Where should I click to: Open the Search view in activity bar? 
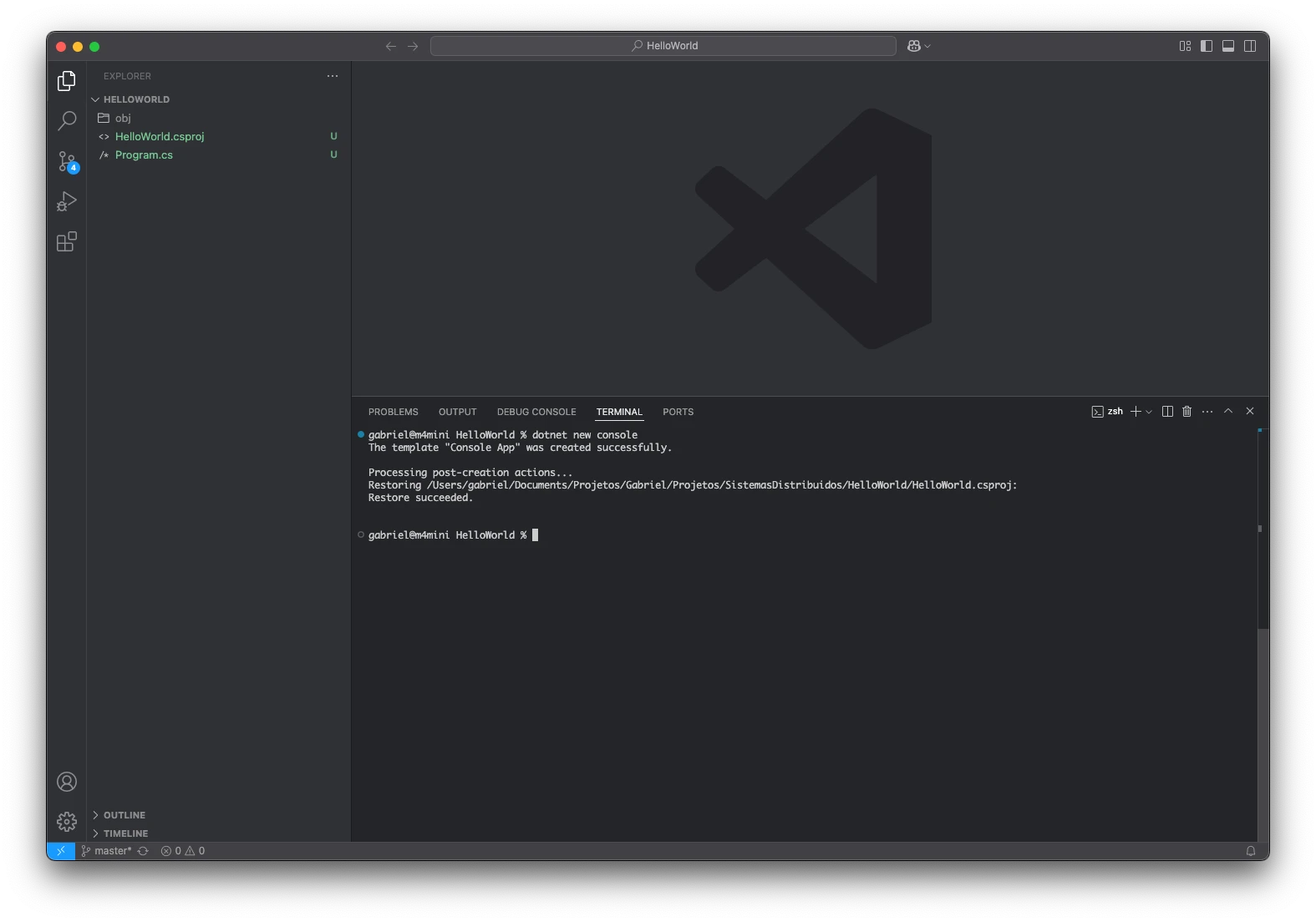click(67, 121)
